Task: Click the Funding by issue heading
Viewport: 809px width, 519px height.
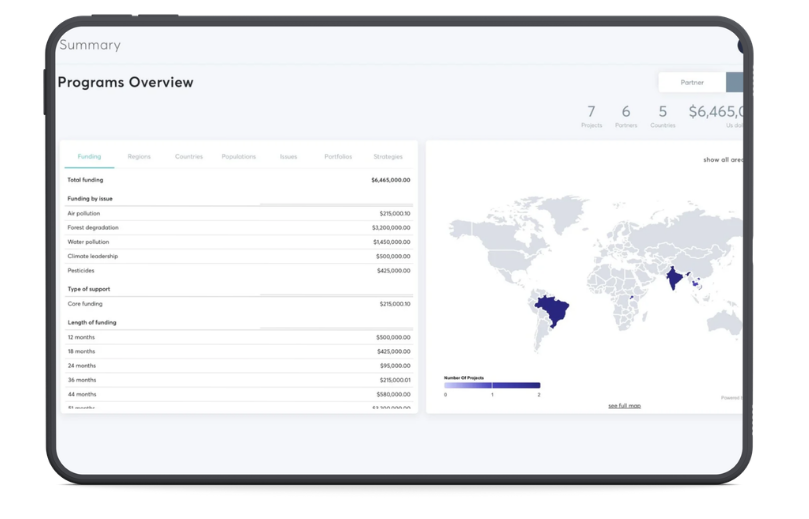Action: [90, 199]
